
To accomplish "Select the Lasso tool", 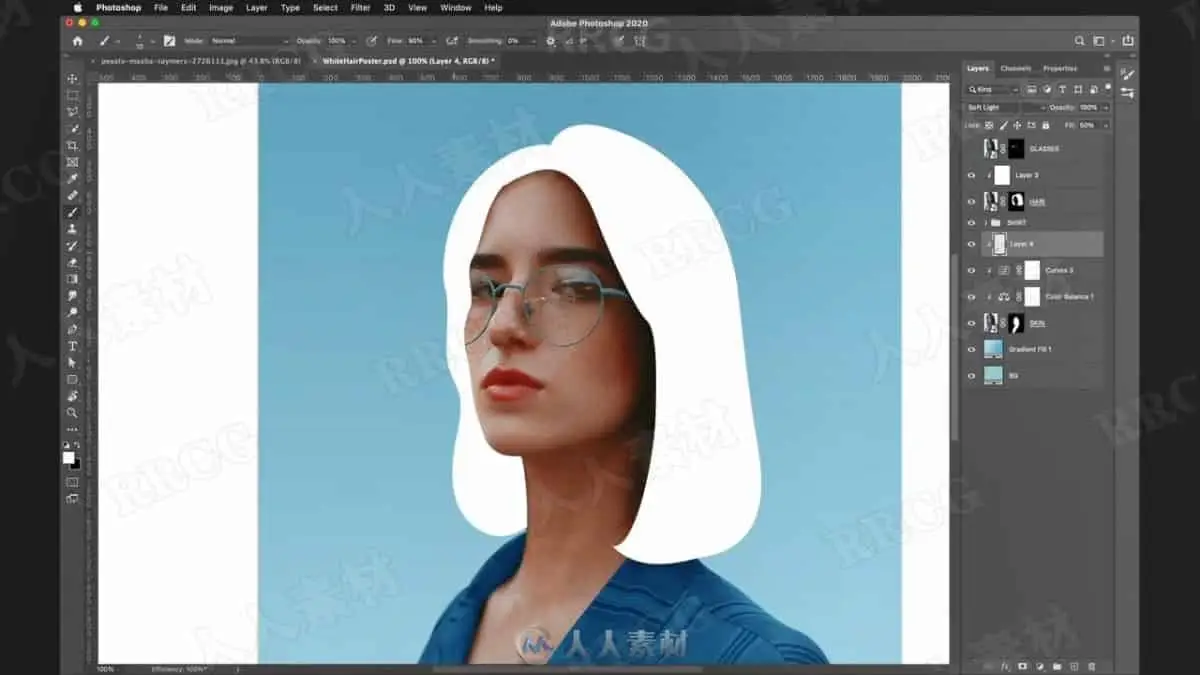I will point(72,112).
